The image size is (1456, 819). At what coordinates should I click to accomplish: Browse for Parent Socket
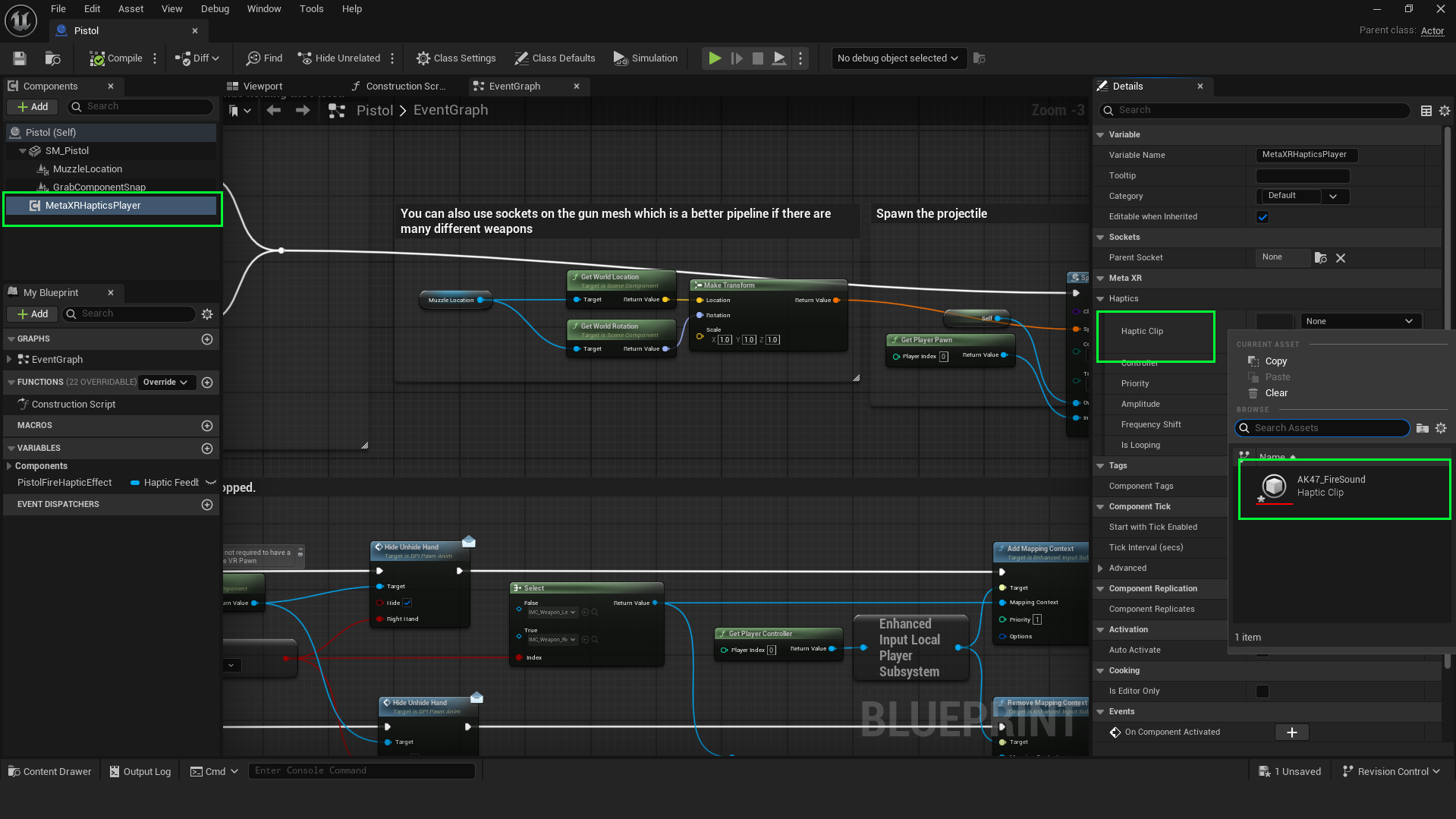(x=1321, y=258)
